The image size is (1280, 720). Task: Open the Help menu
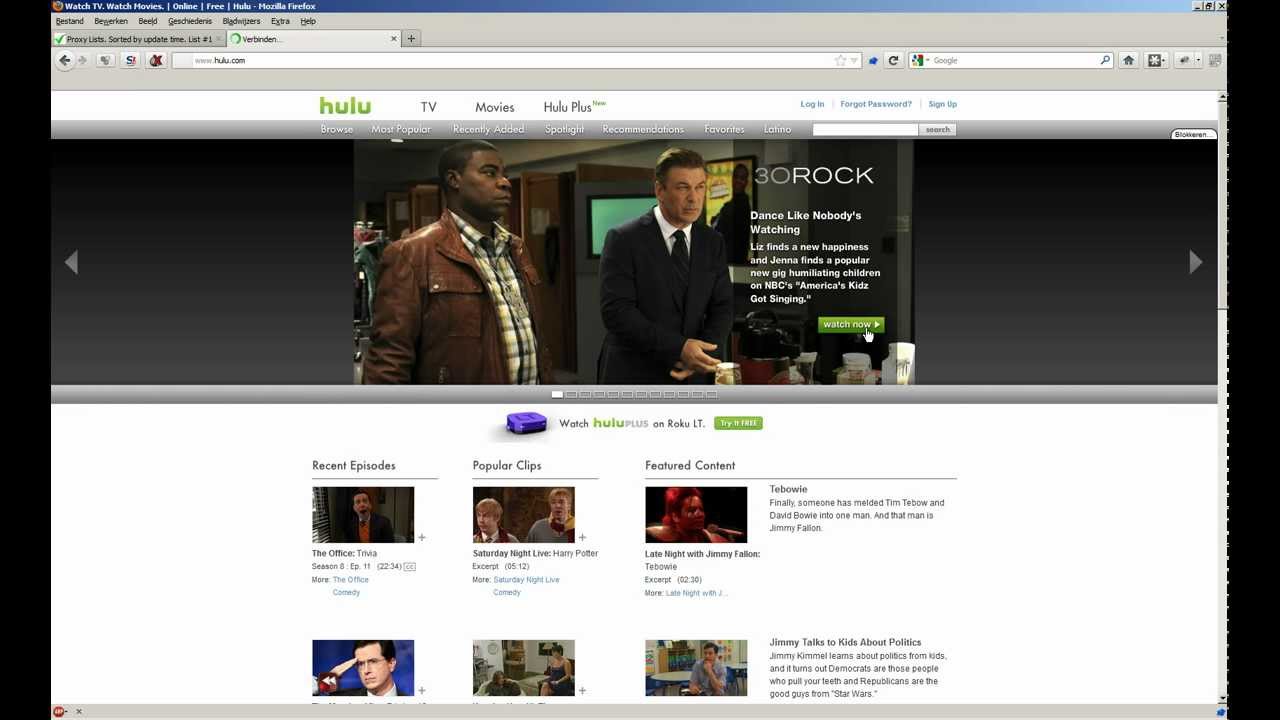click(x=308, y=21)
